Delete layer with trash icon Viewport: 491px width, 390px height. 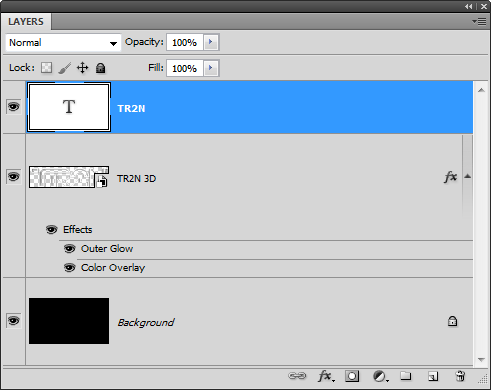pyautogui.click(x=460, y=376)
